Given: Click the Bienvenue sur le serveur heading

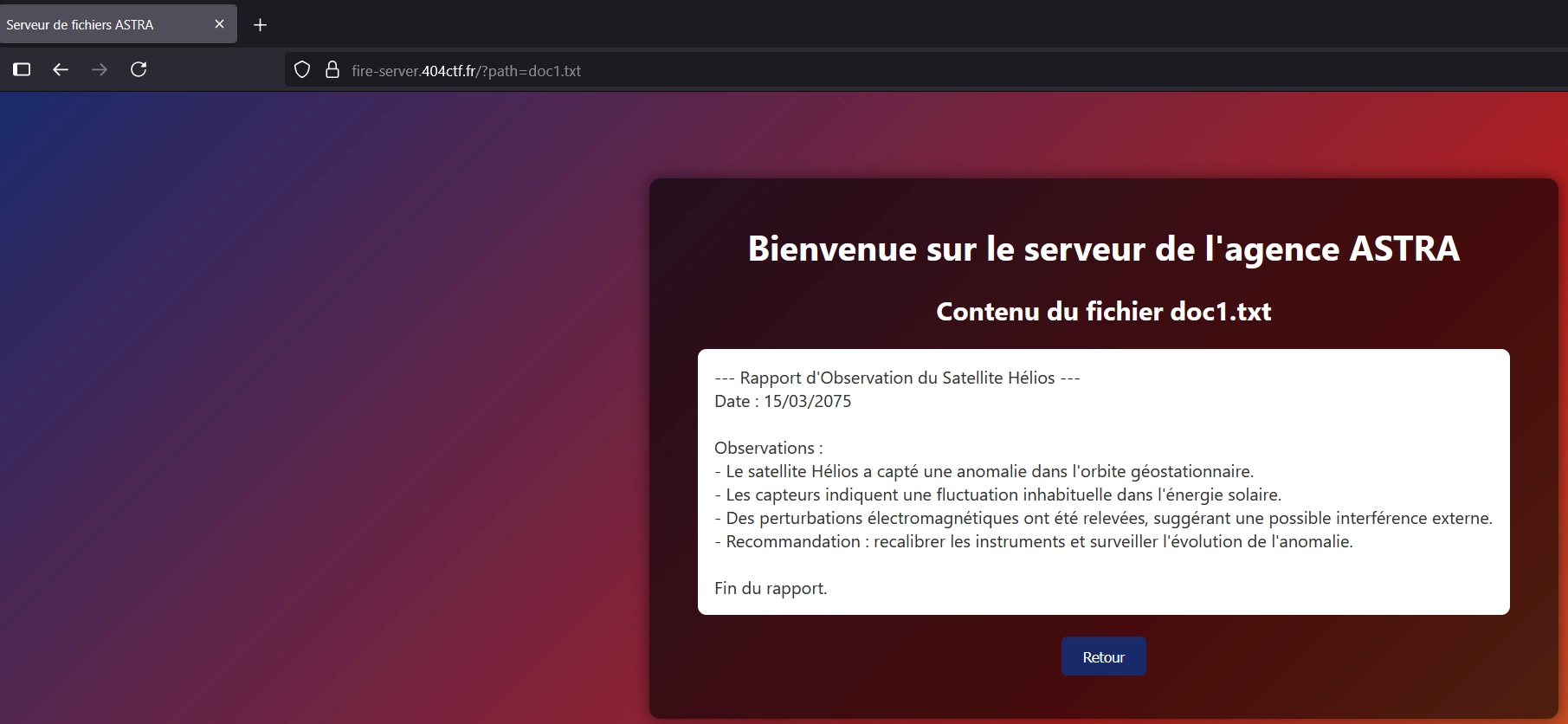Looking at the screenshot, I should pos(1103,249).
